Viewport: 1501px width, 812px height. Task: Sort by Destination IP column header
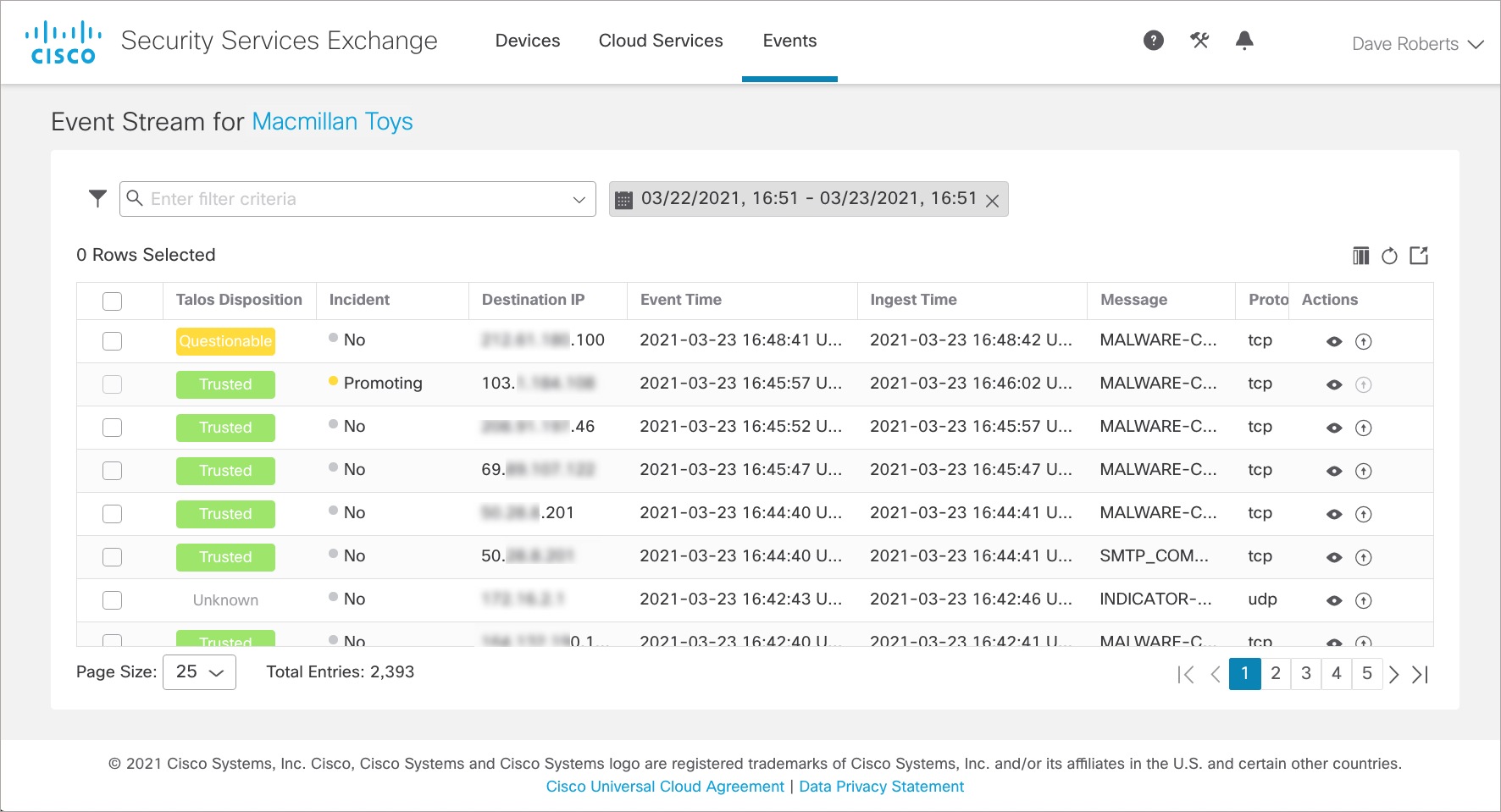click(534, 300)
